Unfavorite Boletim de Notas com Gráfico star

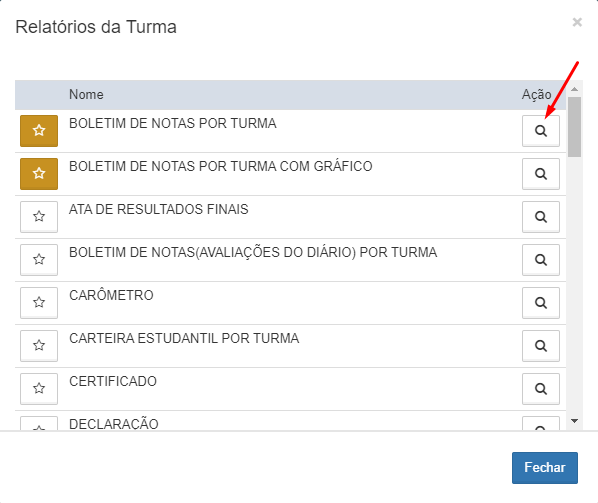pyautogui.click(x=39, y=174)
